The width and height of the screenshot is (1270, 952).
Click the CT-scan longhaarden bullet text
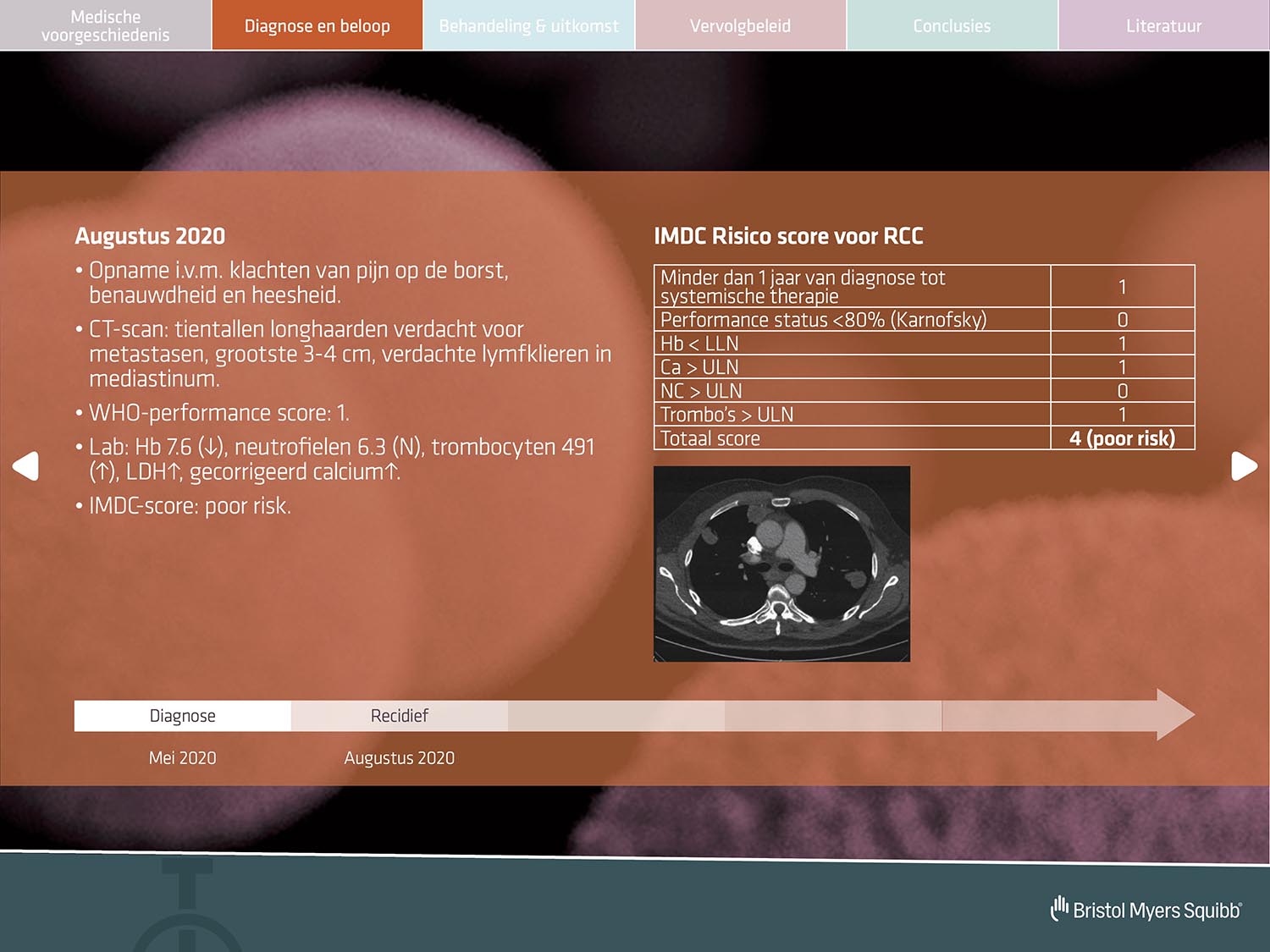[343, 354]
